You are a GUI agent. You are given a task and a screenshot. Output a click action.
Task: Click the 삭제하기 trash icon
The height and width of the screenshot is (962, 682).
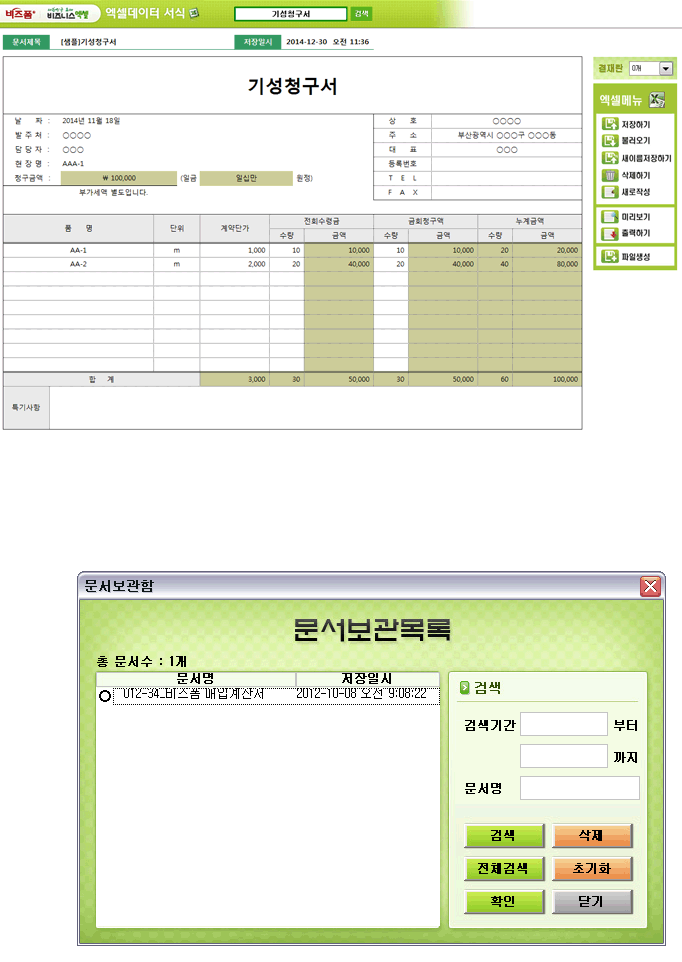click(x=610, y=175)
